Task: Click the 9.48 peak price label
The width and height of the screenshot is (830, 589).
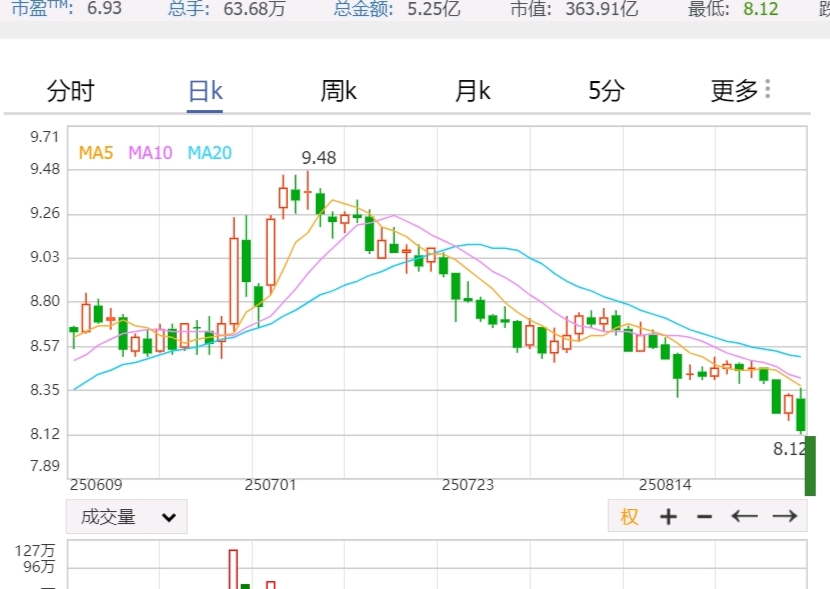Action: click(x=319, y=158)
